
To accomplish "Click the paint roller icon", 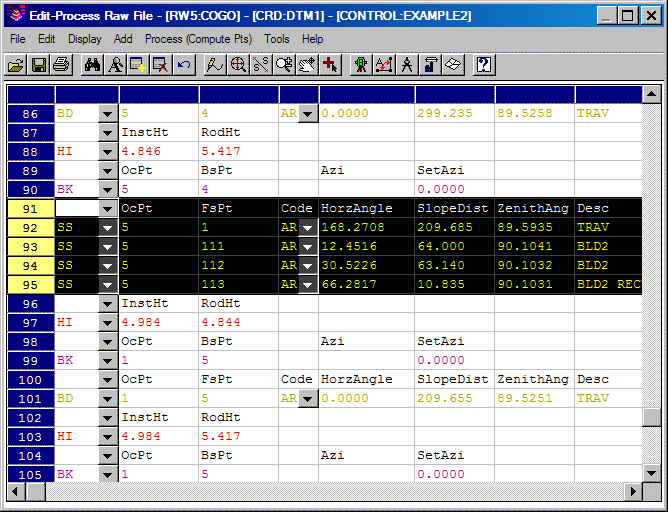I will [430, 65].
